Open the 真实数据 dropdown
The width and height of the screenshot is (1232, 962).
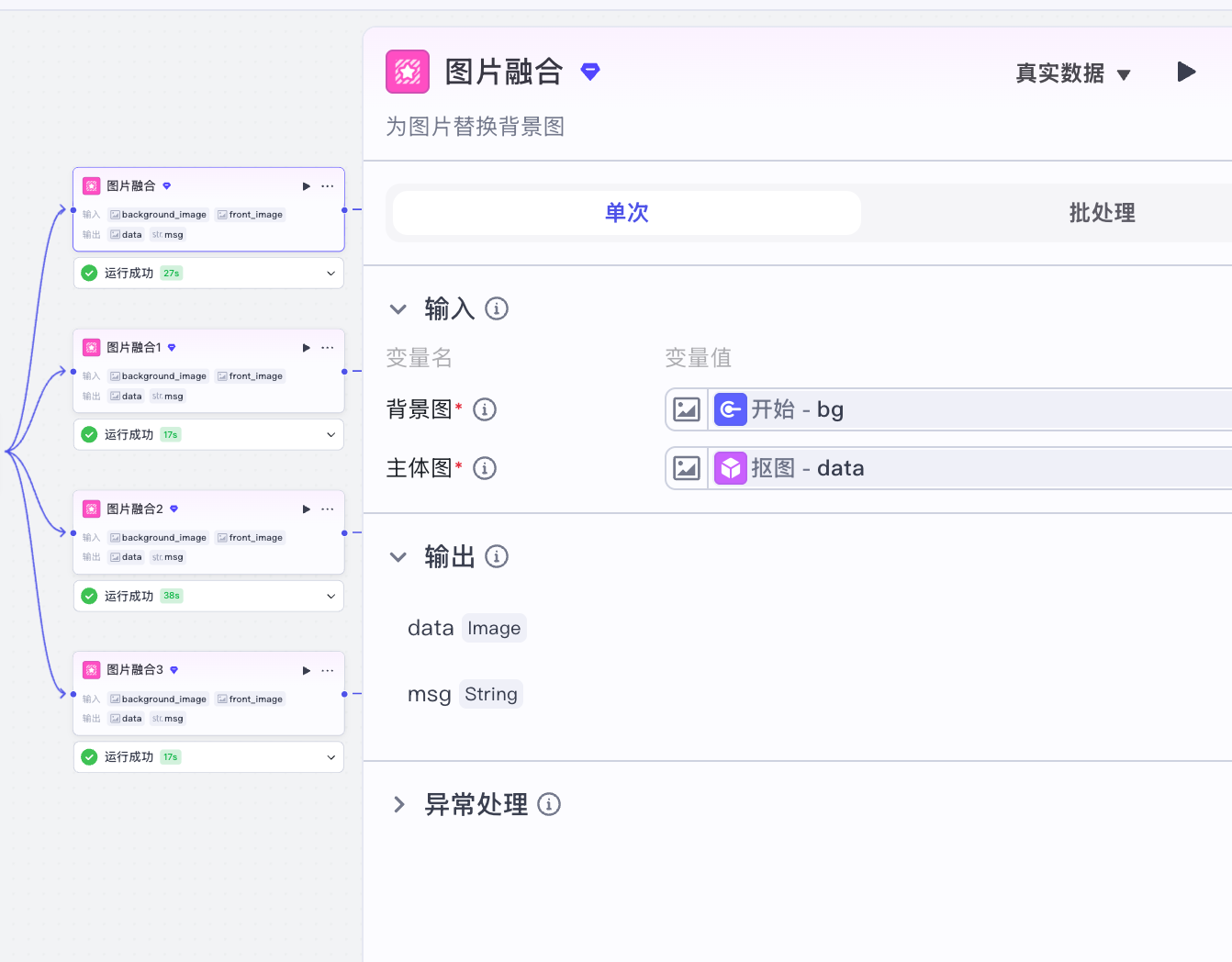pos(1072,74)
